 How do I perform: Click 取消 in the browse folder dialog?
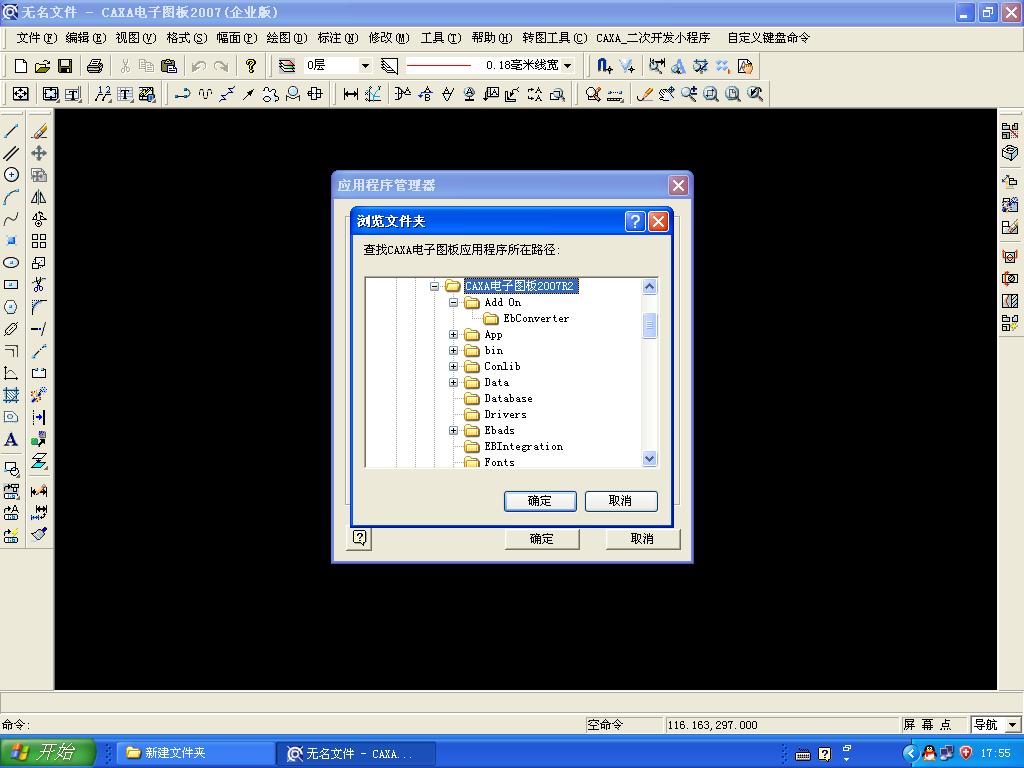coord(620,501)
